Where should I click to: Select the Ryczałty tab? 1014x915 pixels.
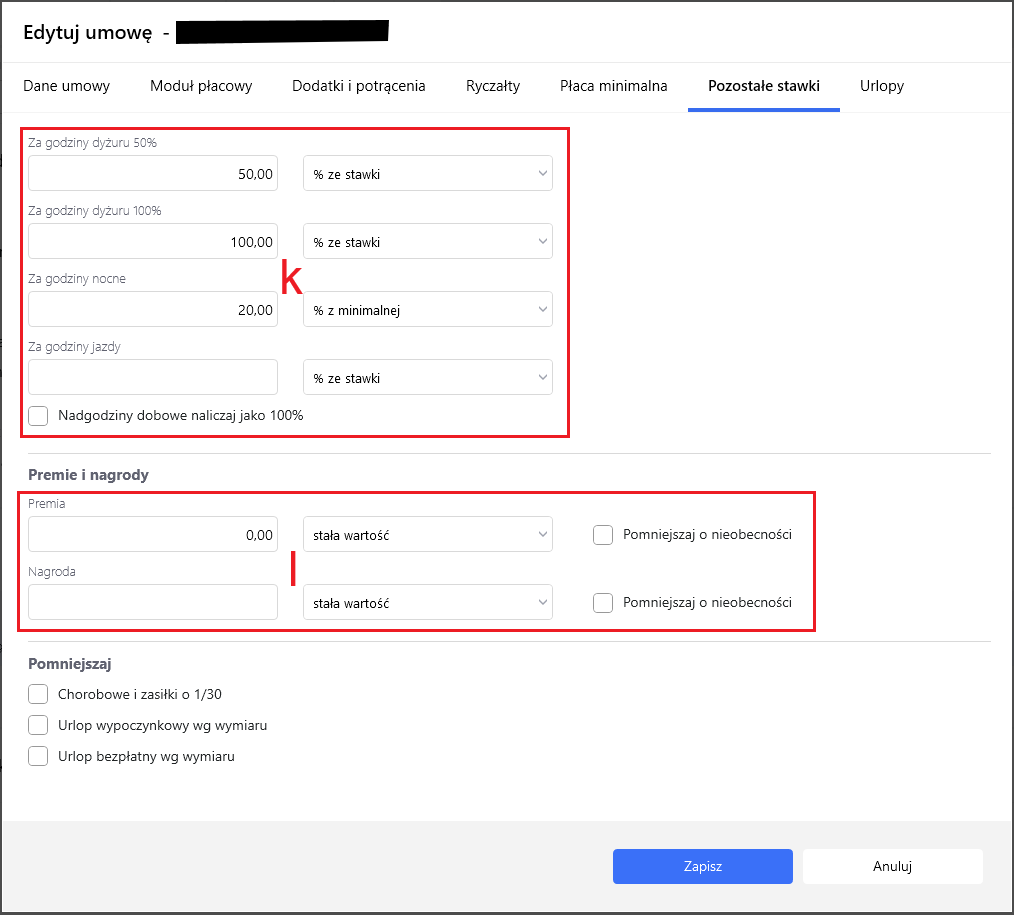click(493, 86)
